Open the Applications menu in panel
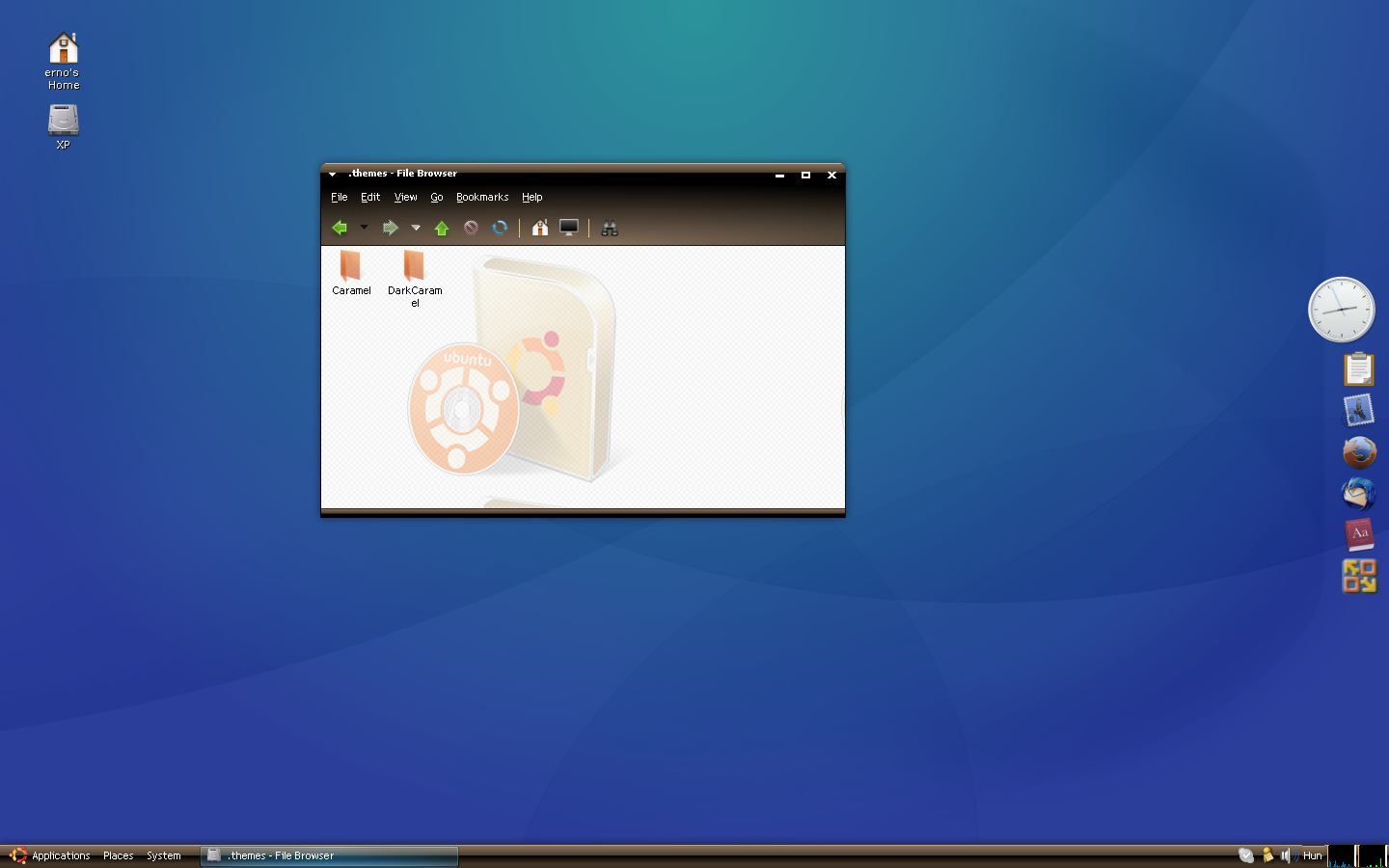This screenshot has height=868, width=1389. [50, 855]
